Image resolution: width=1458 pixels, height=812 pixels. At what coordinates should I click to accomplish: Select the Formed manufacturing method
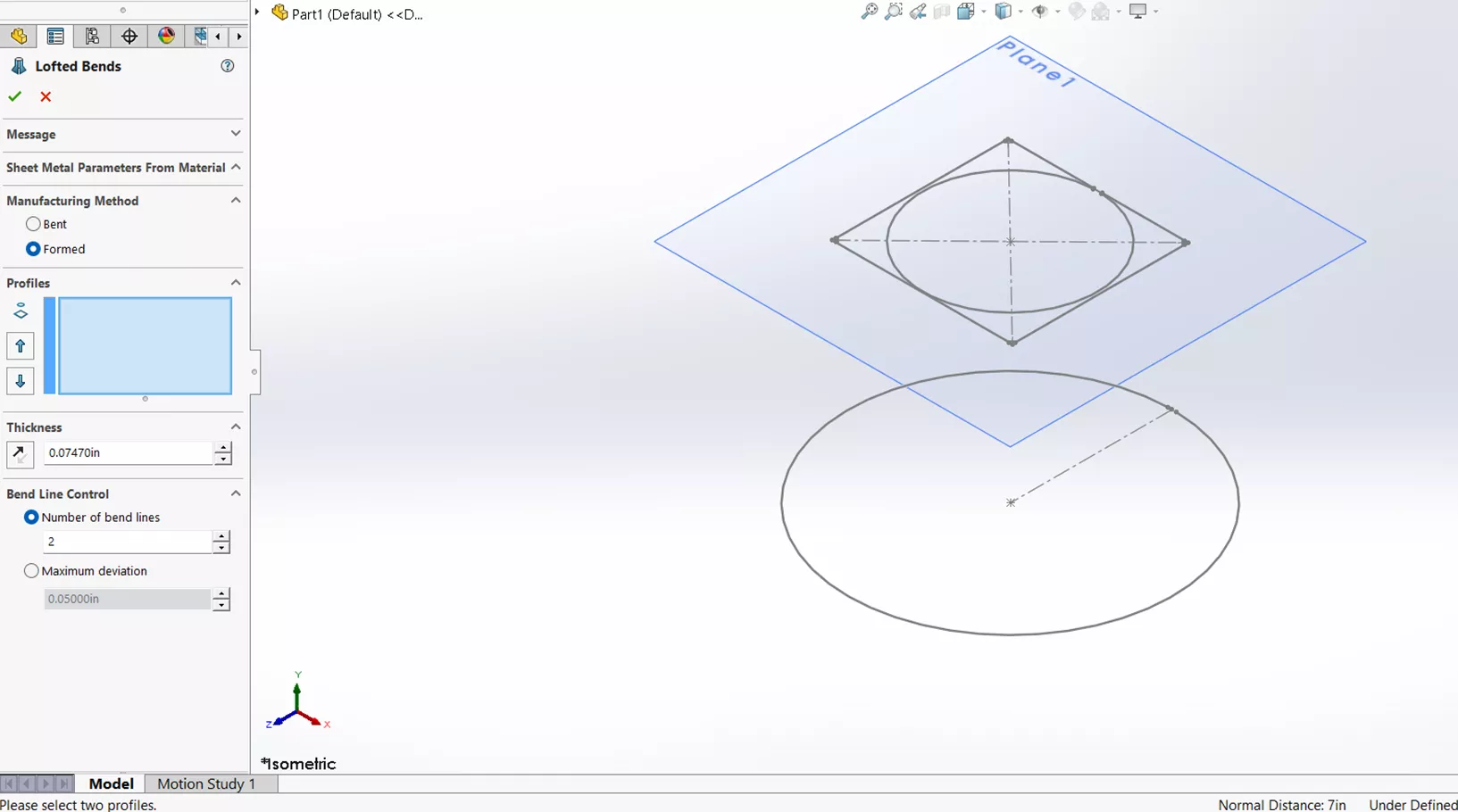33,249
